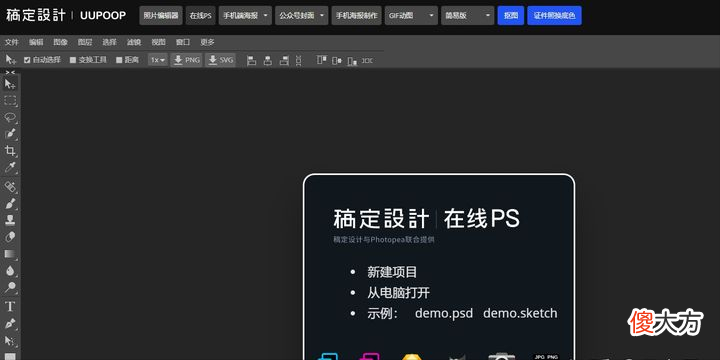Export as SVG from options bar

(220, 60)
